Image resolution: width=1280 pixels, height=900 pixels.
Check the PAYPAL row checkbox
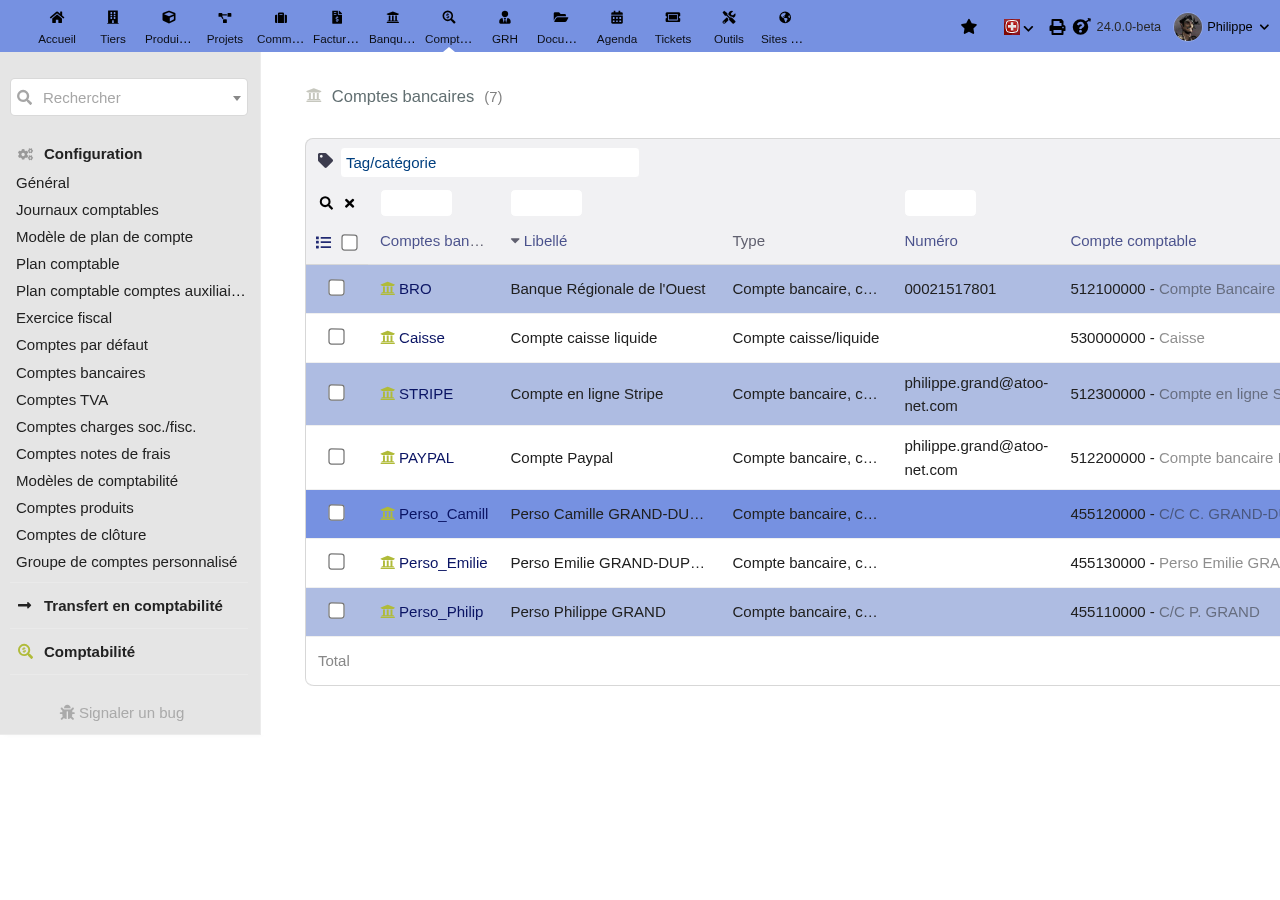(x=336, y=457)
